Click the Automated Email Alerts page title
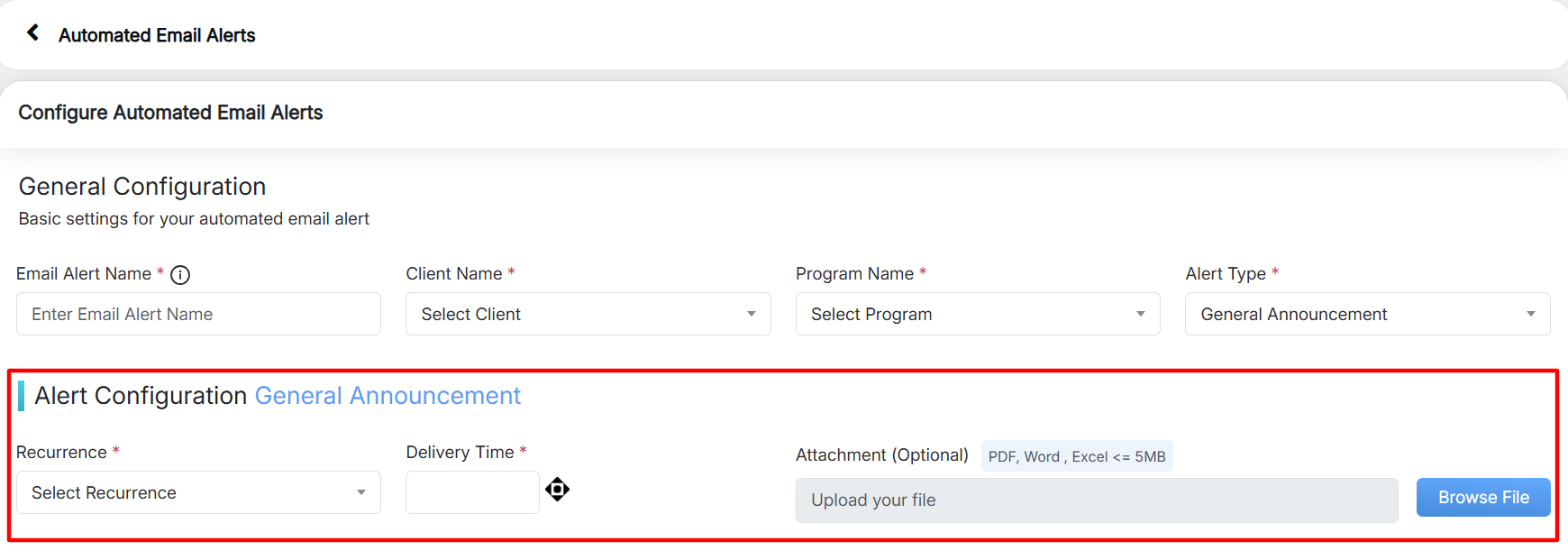This screenshot has width=1568, height=560. coord(157,35)
